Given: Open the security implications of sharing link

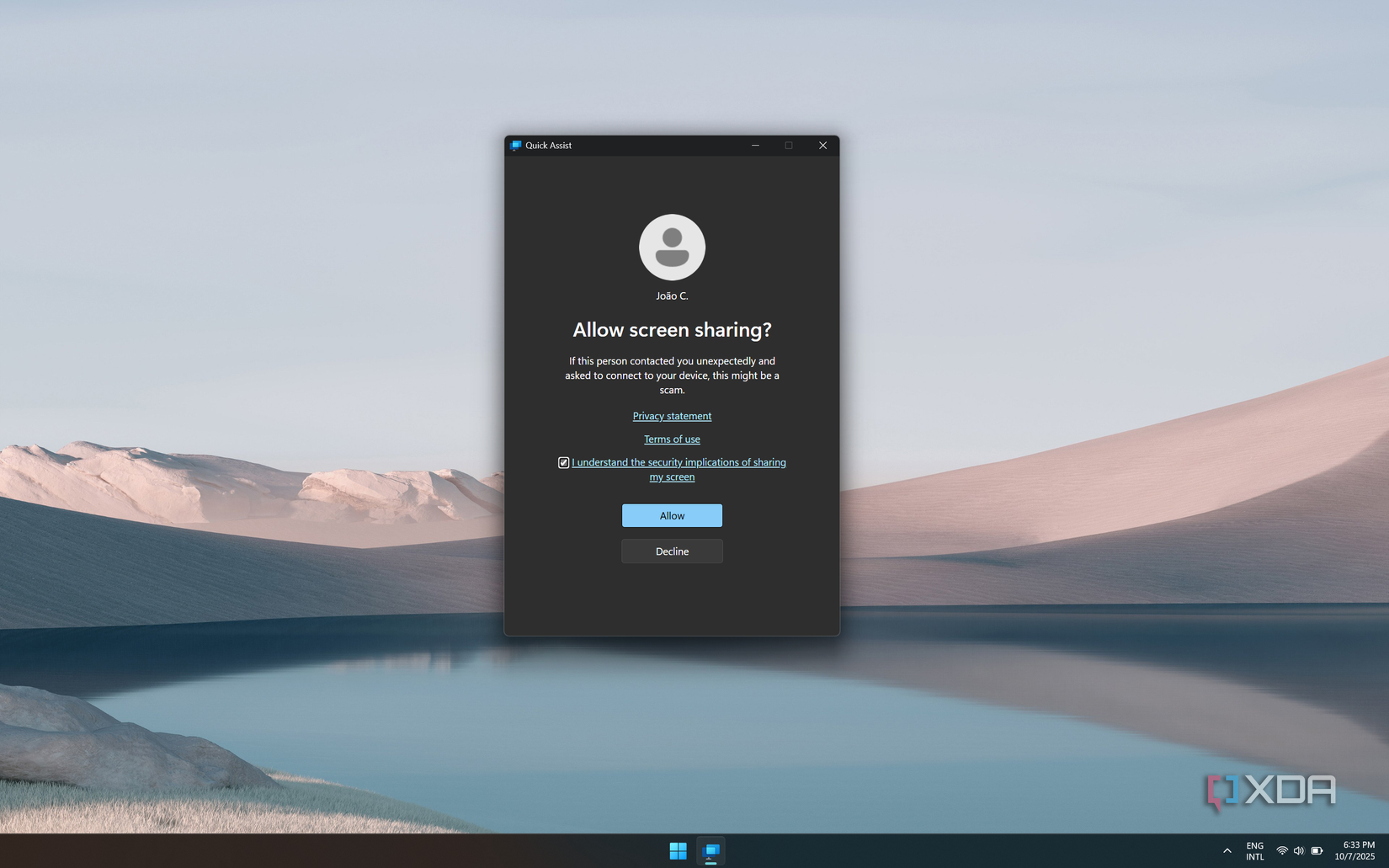Looking at the screenshot, I should pyautogui.click(x=679, y=462).
